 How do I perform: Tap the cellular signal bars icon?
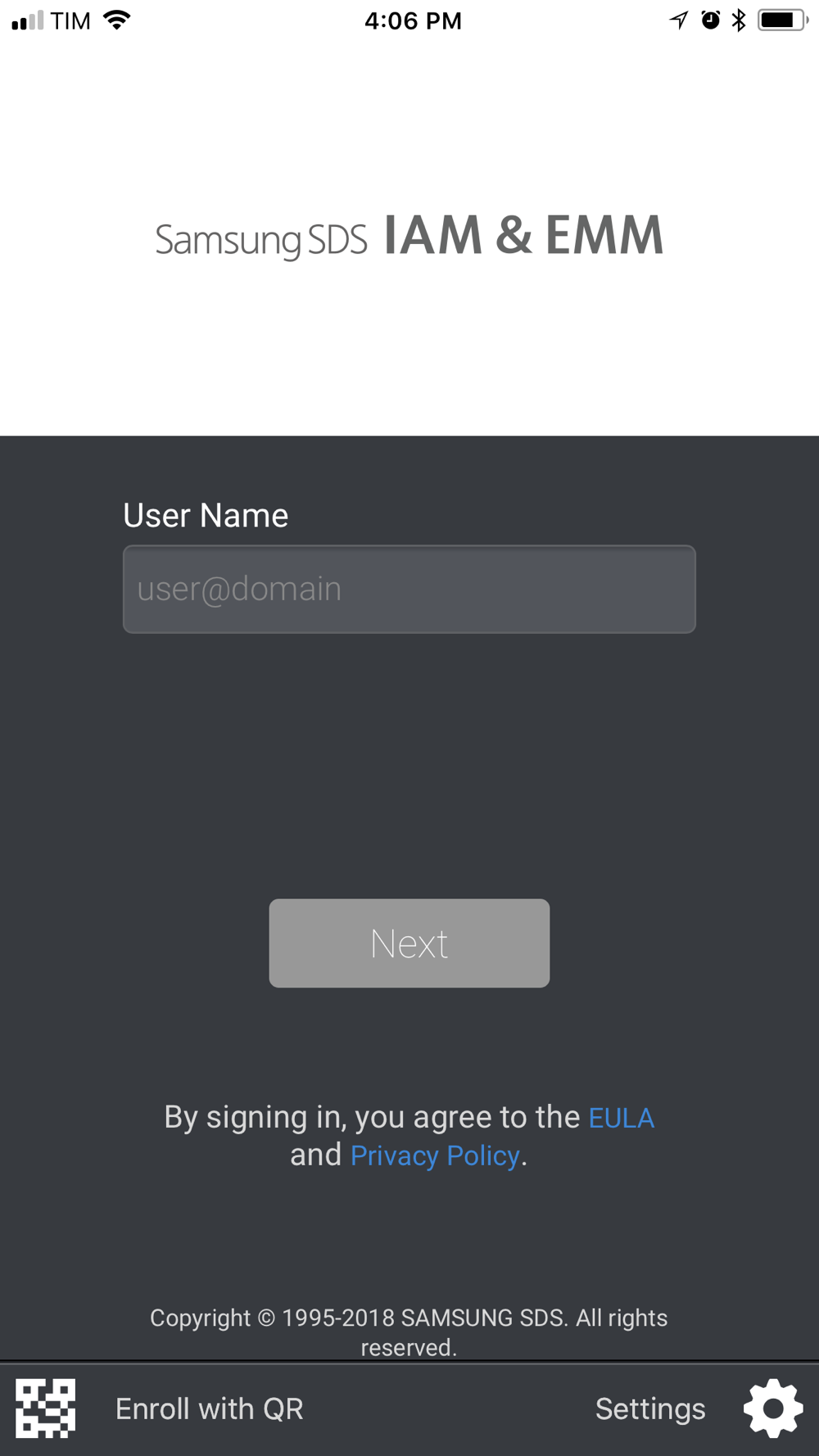[x=27, y=20]
